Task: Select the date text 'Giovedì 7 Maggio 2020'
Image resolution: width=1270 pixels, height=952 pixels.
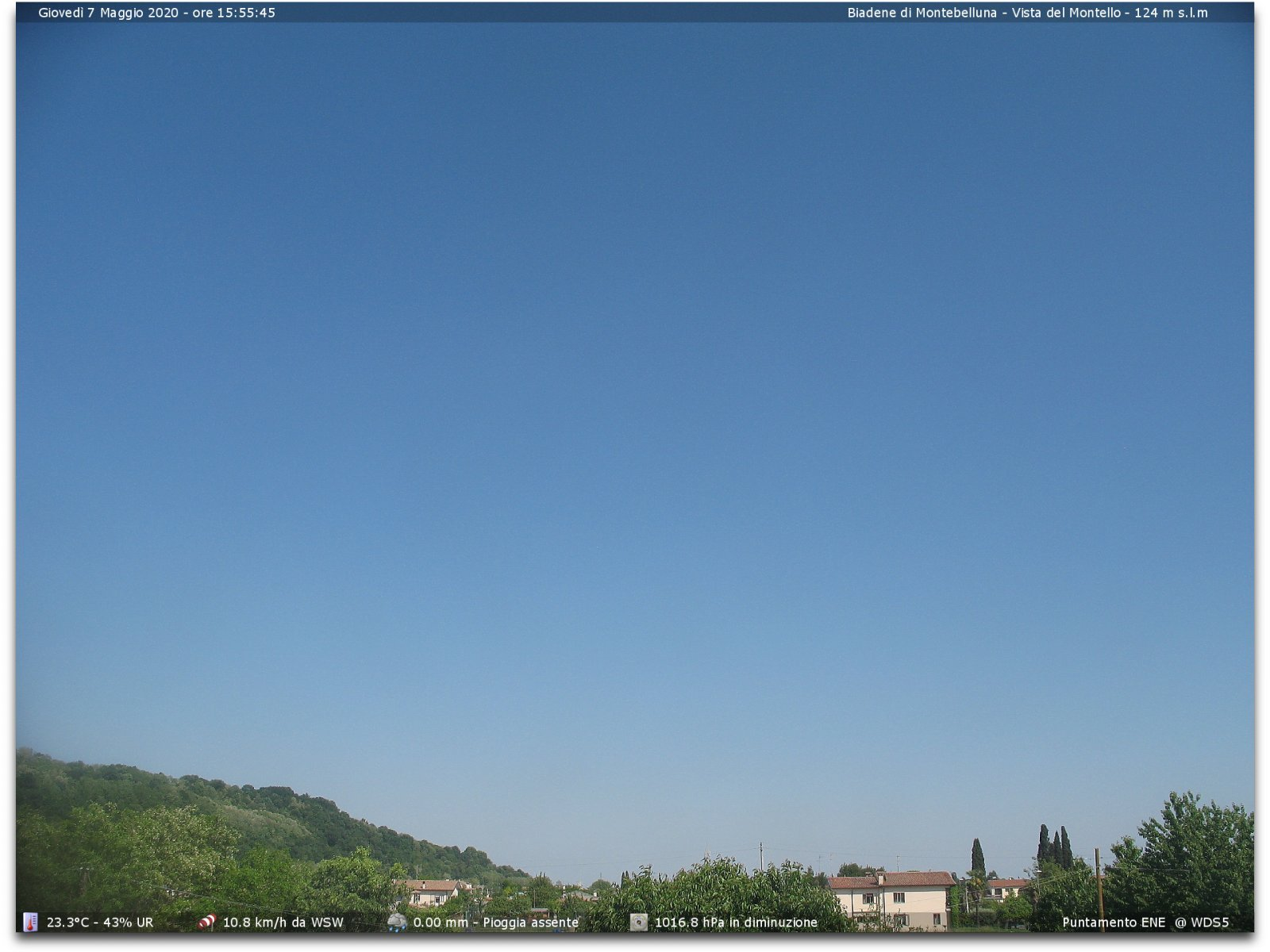Action: tap(109, 13)
